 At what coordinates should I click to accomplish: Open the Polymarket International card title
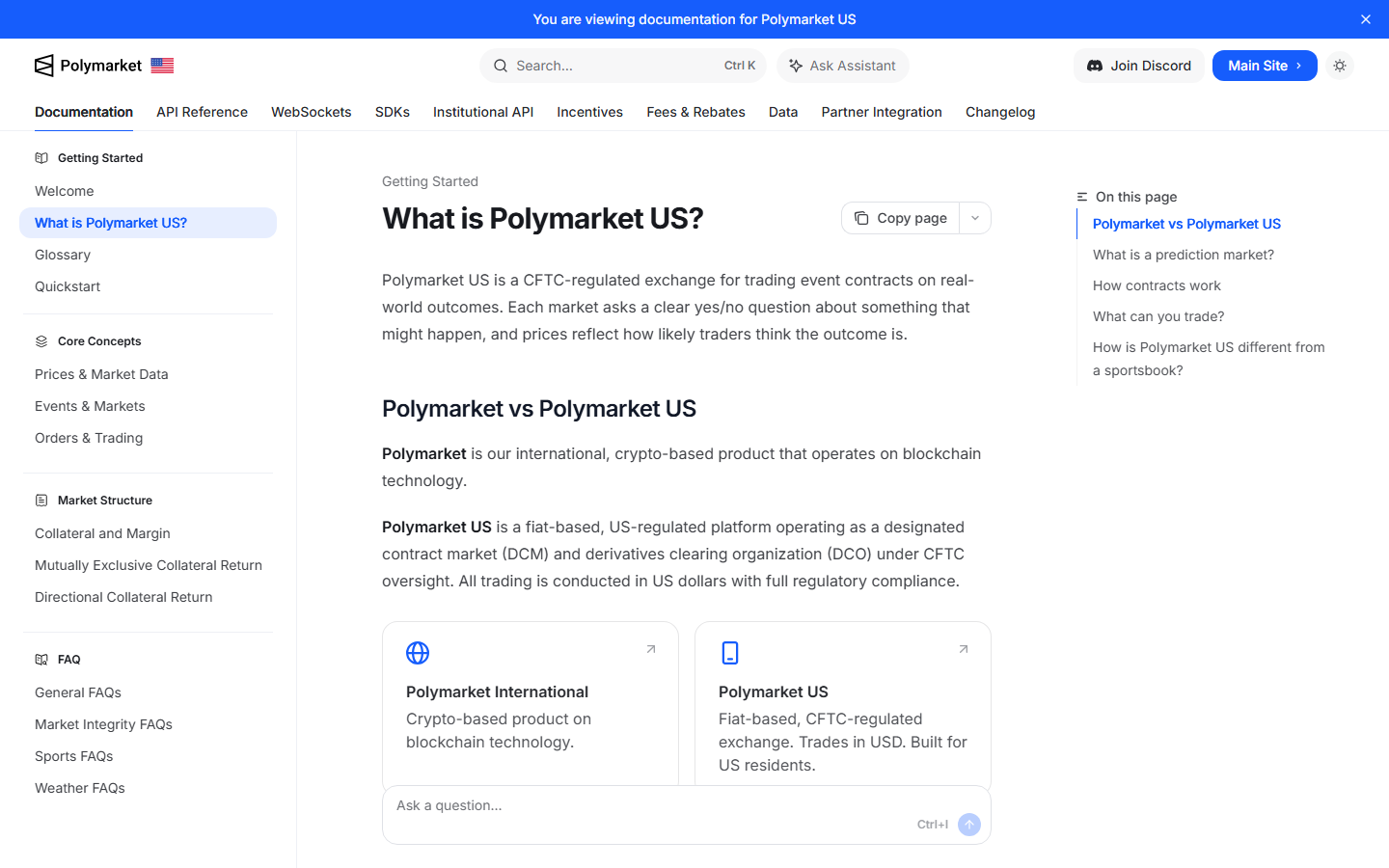tap(497, 692)
